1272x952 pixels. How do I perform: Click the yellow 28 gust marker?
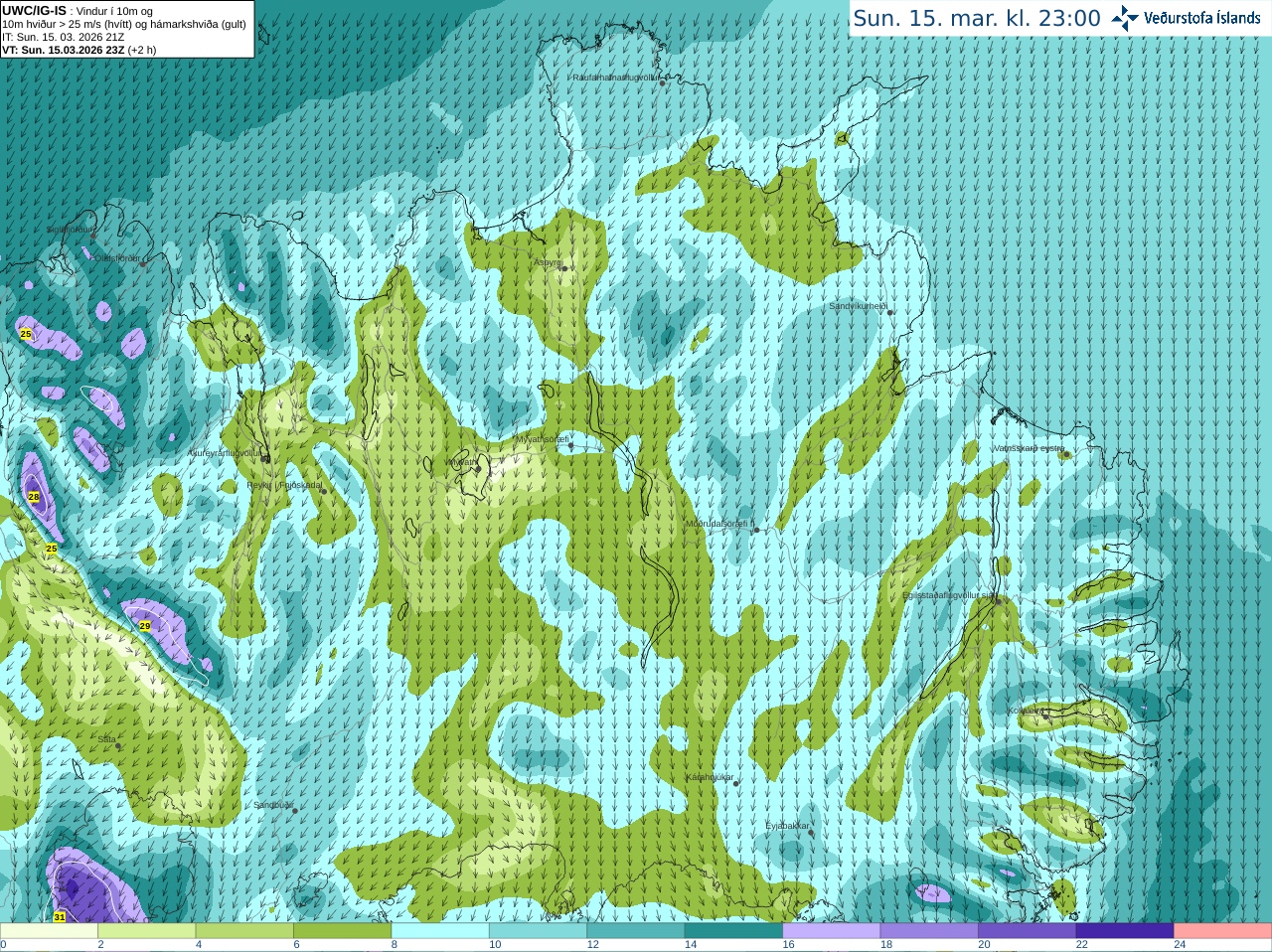click(34, 497)
